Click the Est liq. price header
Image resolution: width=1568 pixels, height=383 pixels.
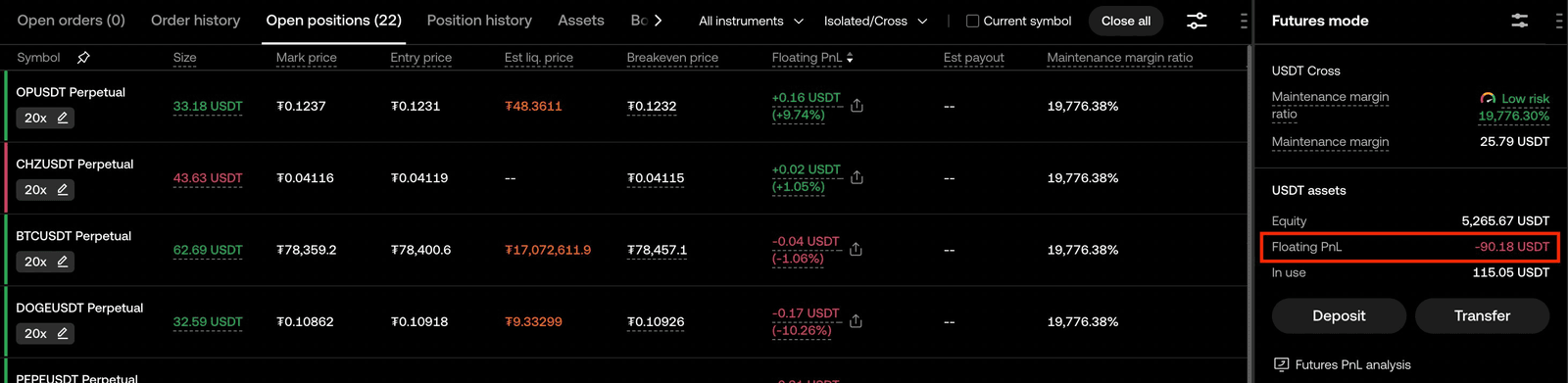point(538,58)
